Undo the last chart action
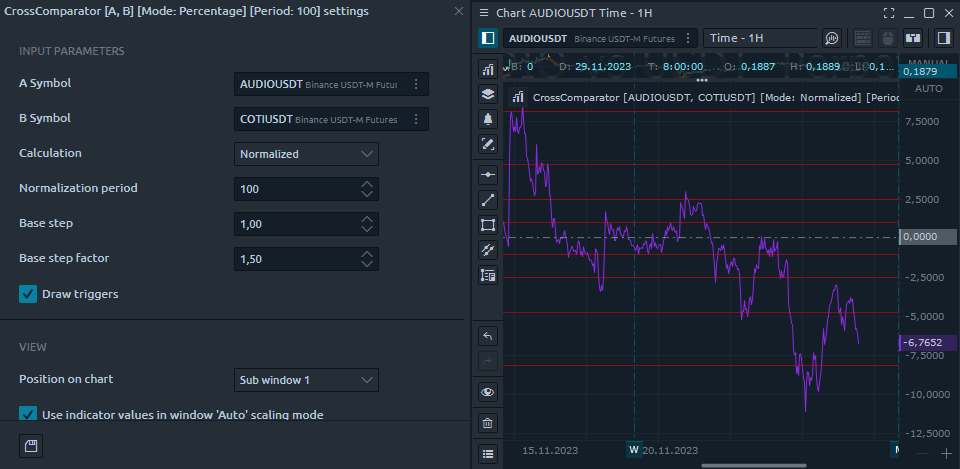 point(488,336)
